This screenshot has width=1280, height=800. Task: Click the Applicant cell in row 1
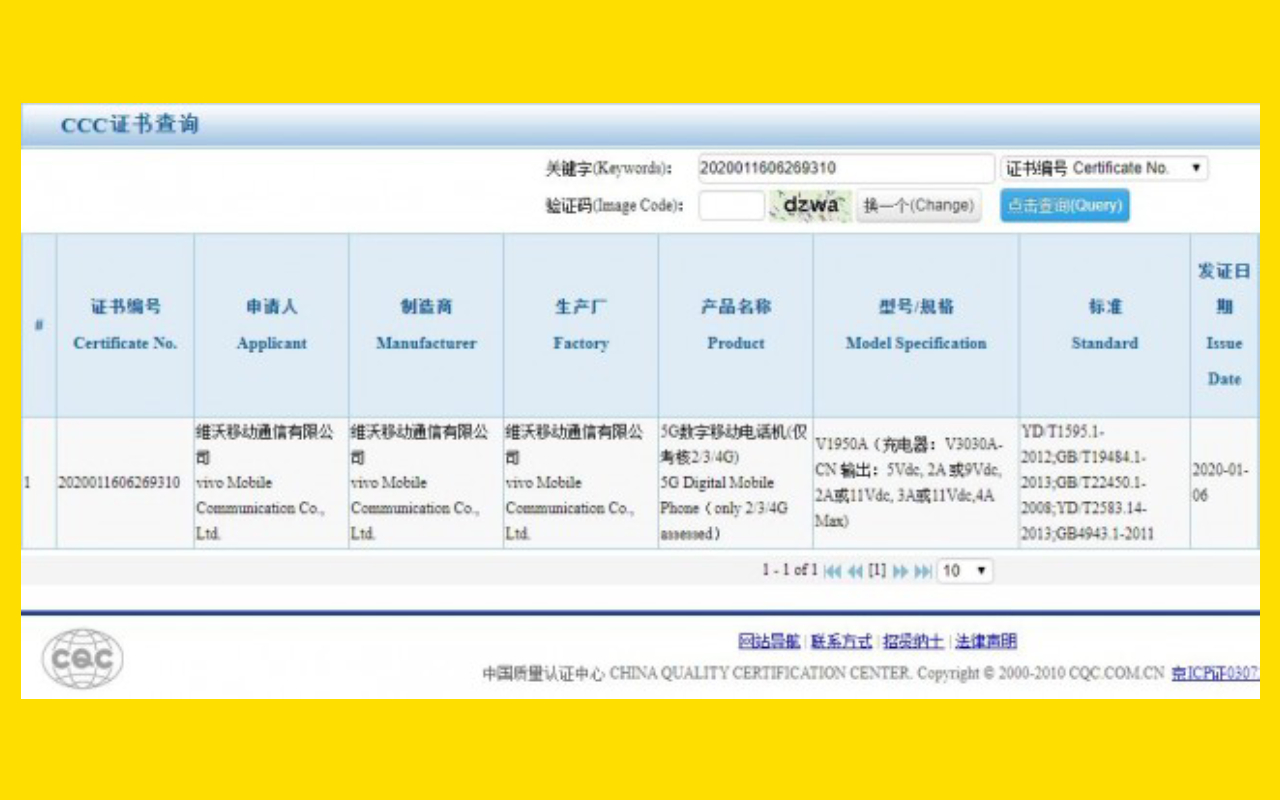click(271, 483)
